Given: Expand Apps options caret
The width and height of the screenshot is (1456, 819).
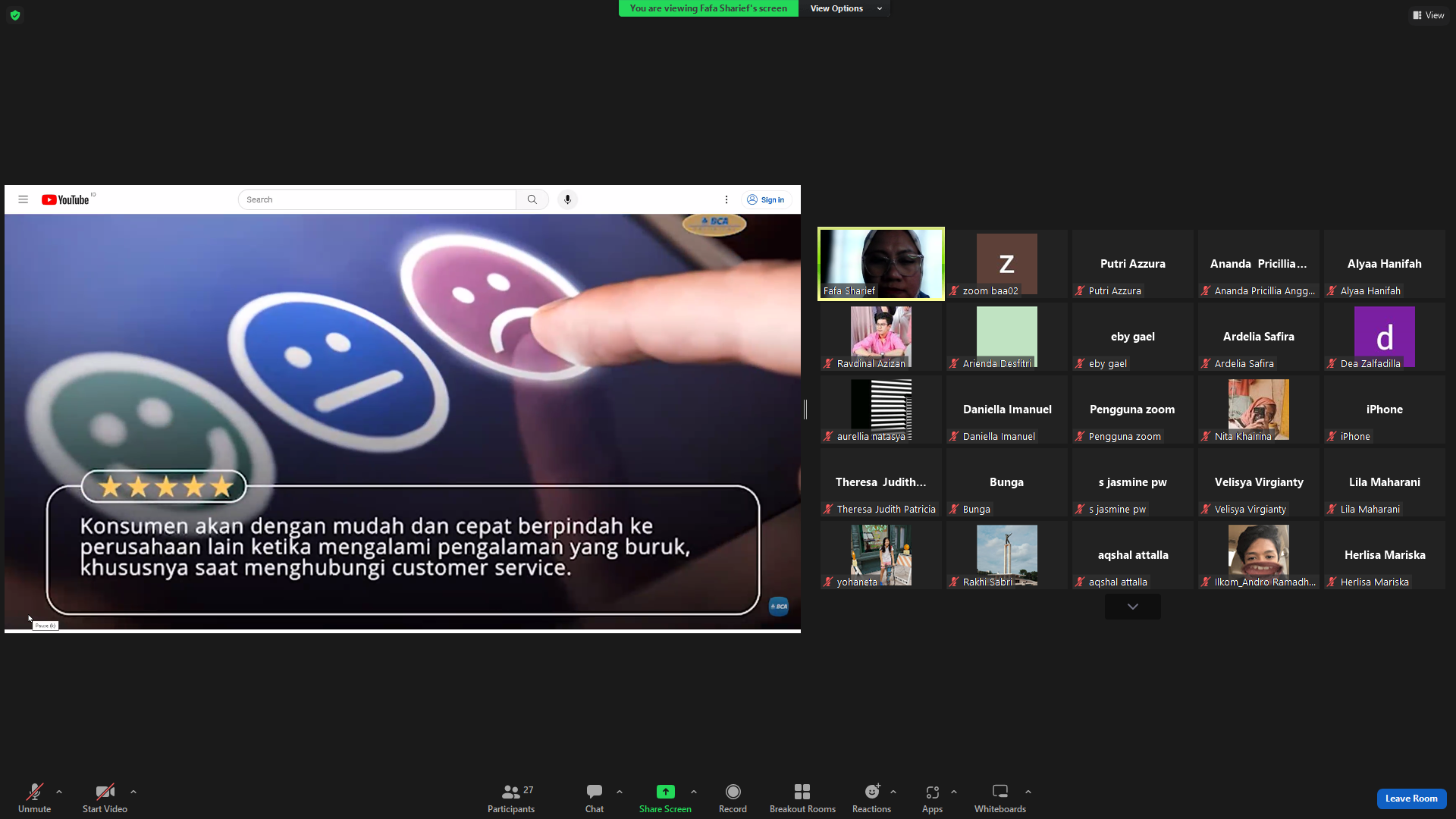Looking at the screenshot, I should 954,792.
